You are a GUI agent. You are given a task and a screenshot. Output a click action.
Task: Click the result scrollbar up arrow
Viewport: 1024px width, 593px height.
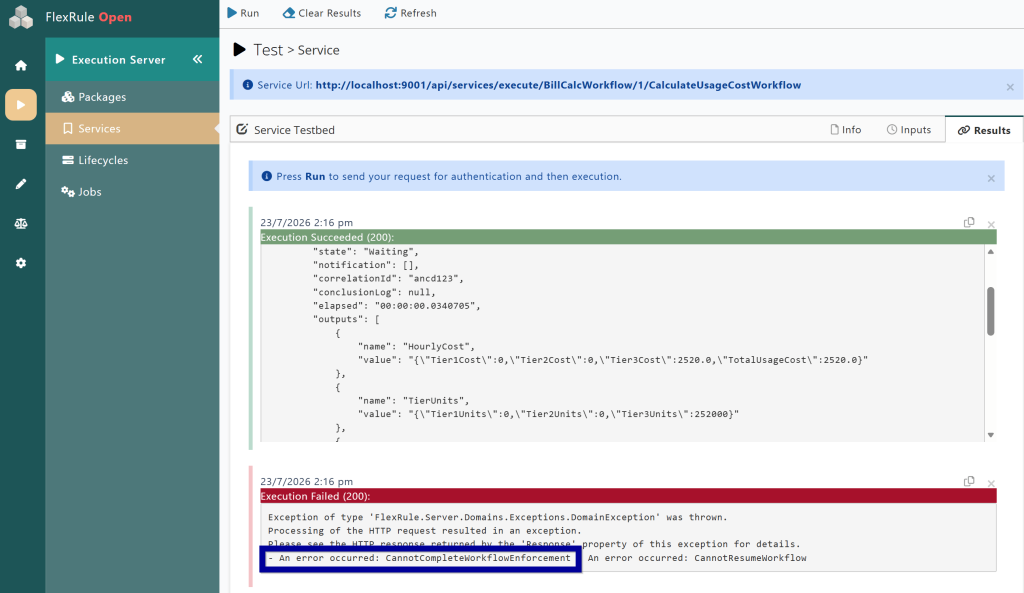991,251
